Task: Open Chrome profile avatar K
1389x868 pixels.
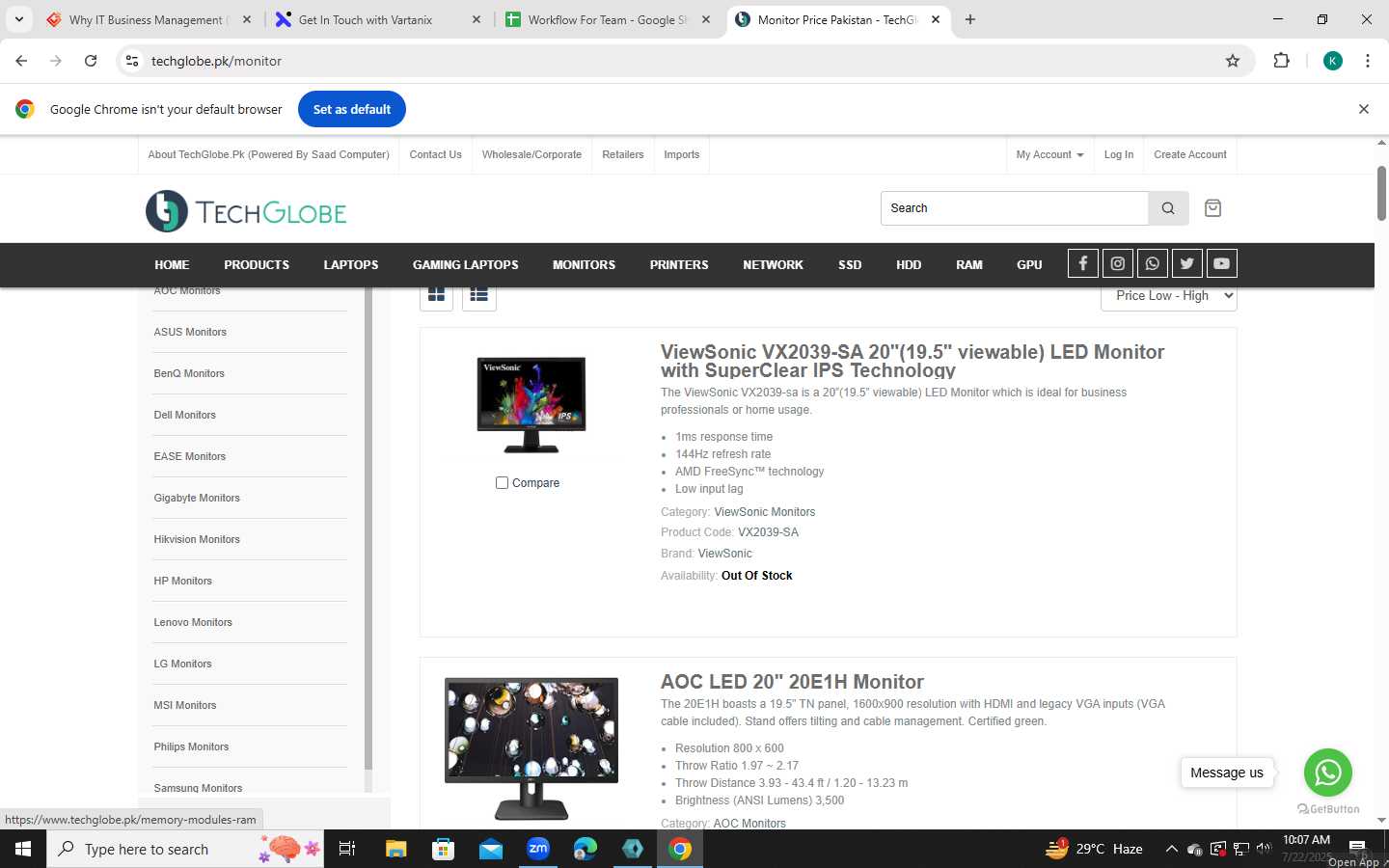Action: click(x=1333, y=61)
